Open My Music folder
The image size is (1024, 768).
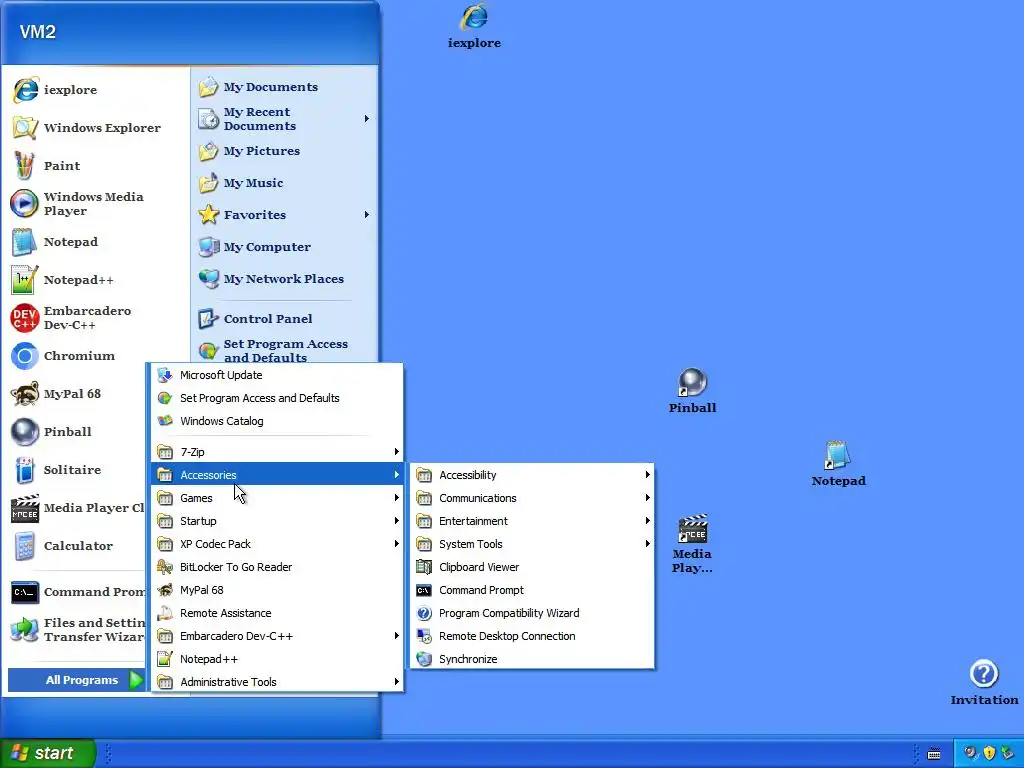tap(284, 183)
